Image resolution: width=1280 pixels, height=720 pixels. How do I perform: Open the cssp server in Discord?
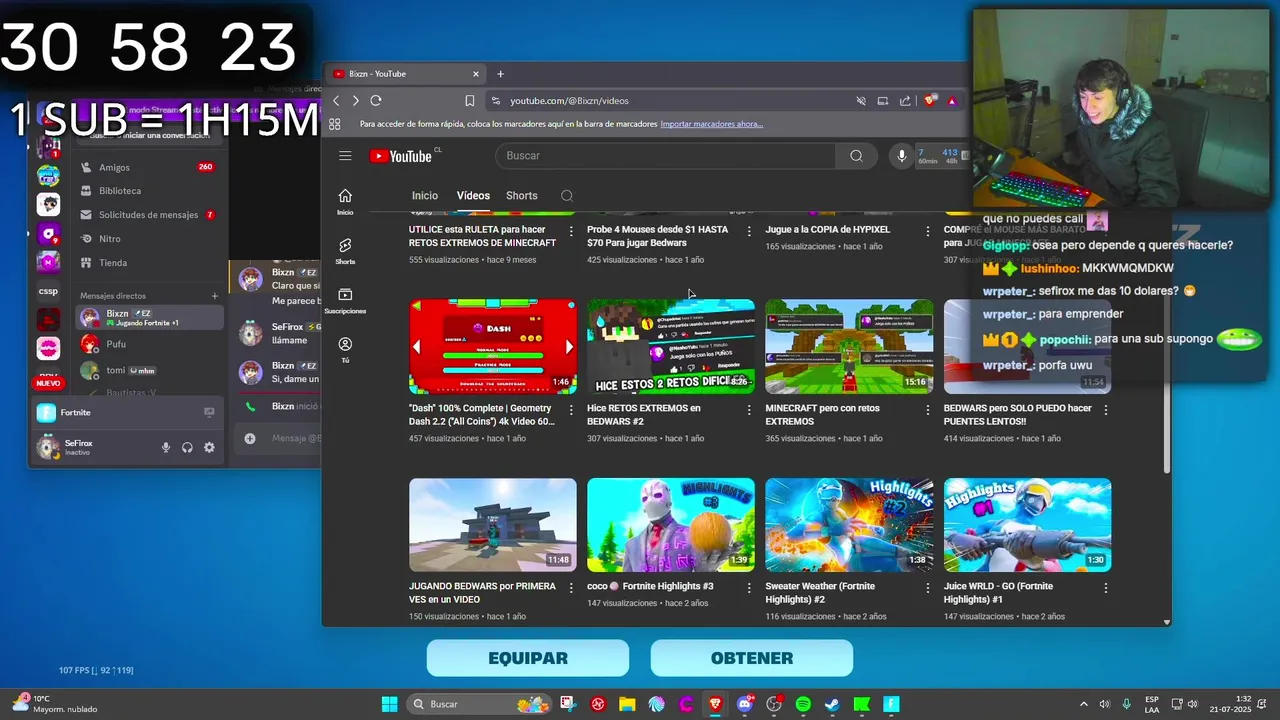tap(48, 291)
